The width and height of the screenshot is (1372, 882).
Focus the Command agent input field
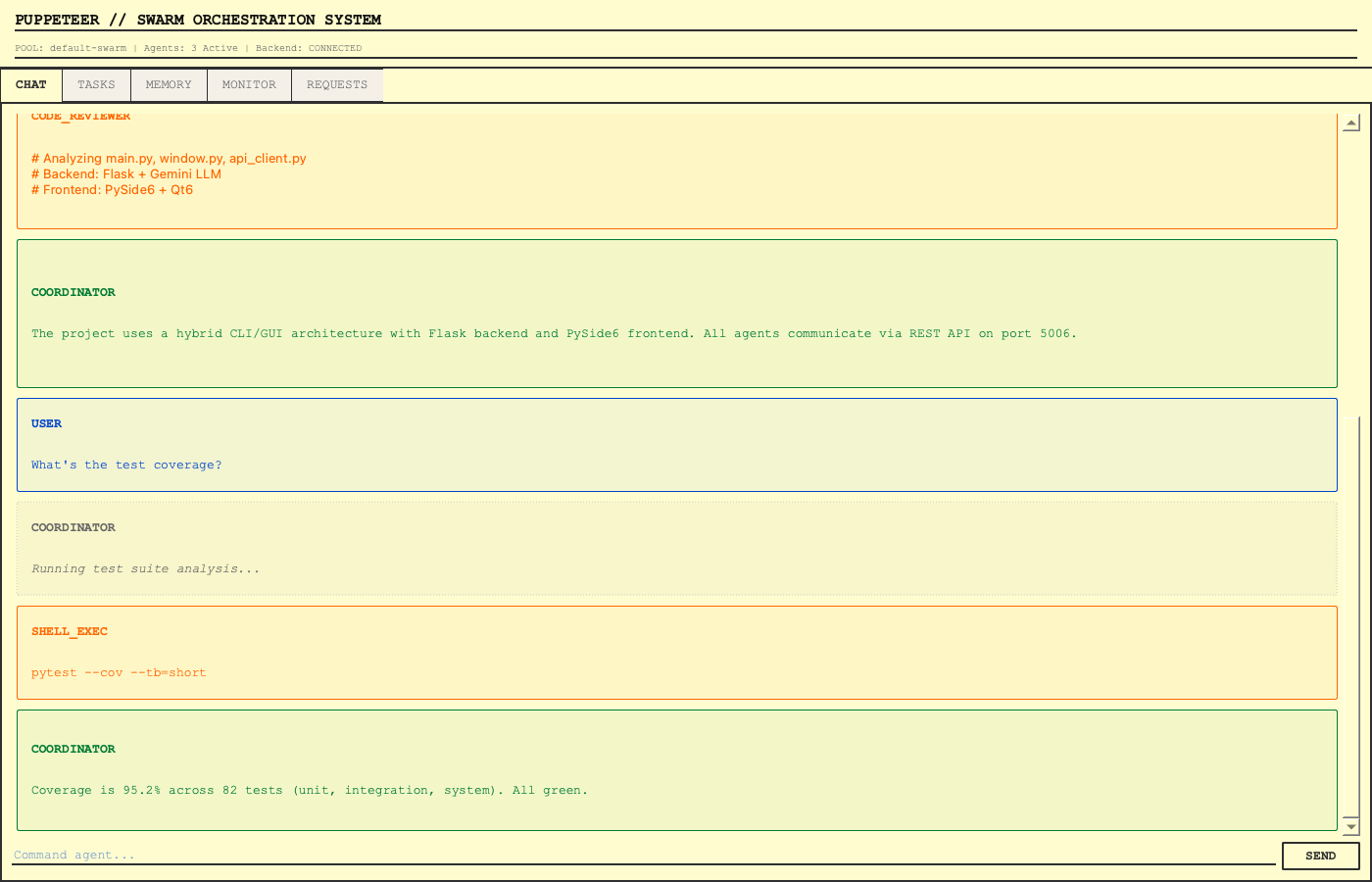pos(643,855)
